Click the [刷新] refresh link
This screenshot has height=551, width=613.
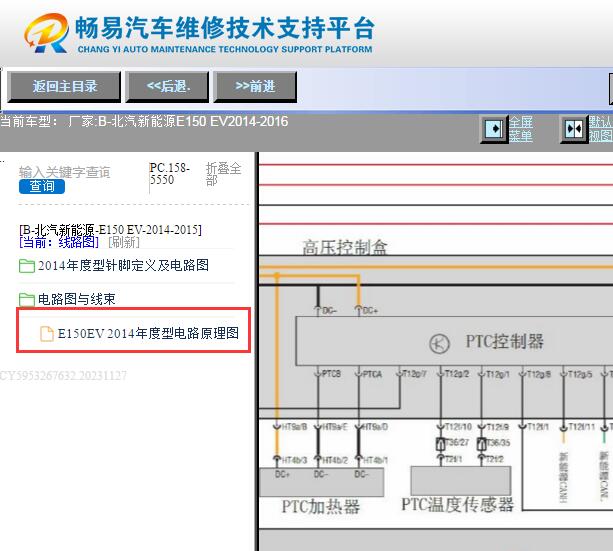click(124, 242)
